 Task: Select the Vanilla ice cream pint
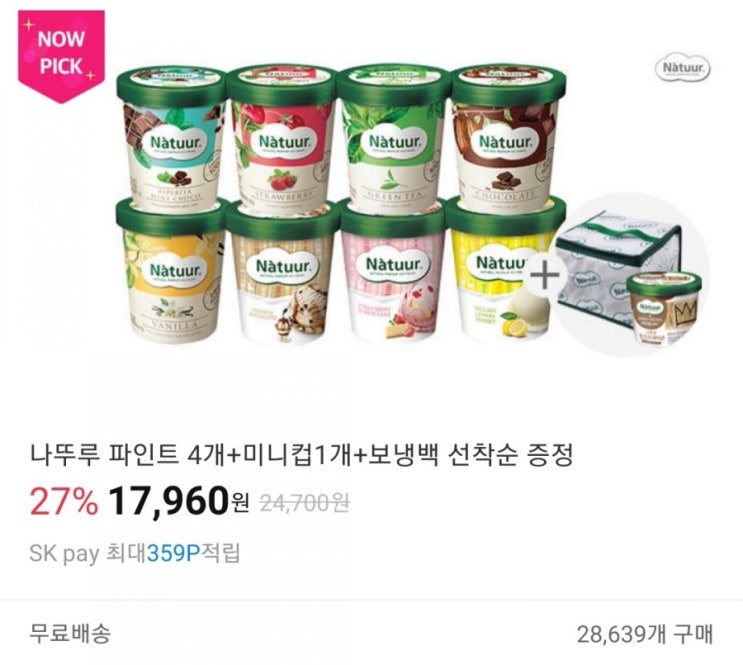[172, 270]
